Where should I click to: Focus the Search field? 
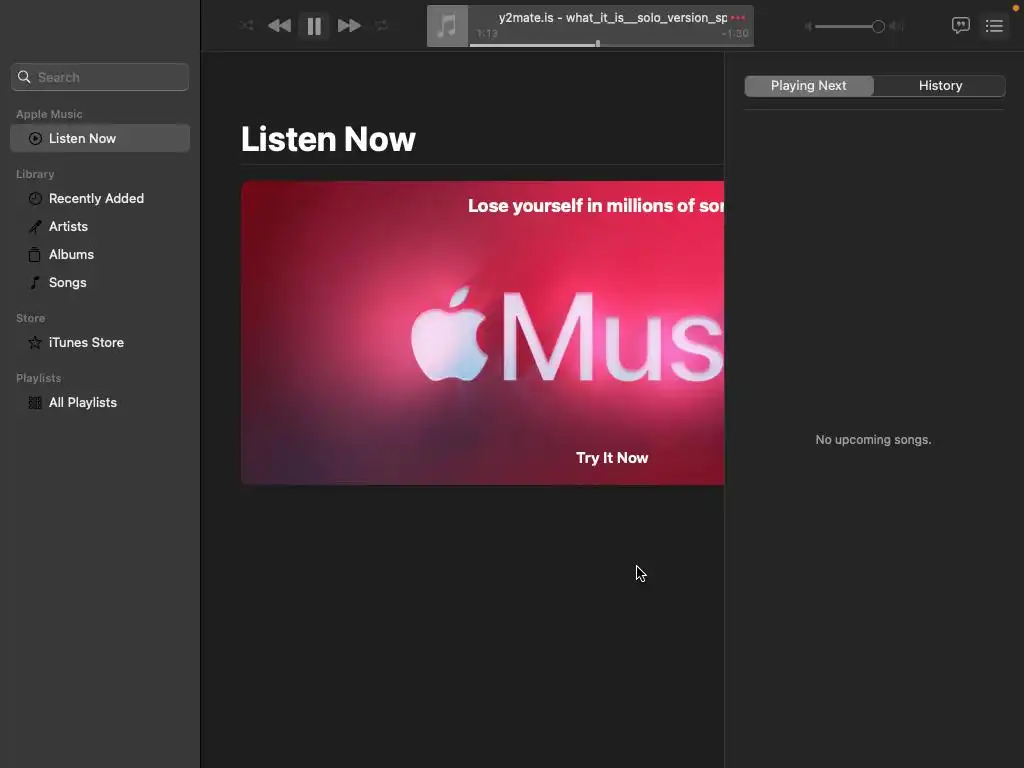click(100, 77)
